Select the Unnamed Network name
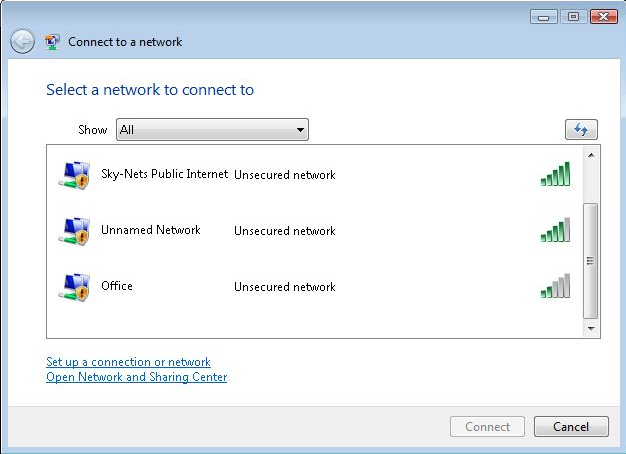Screen dimensions: 626x454 pos(151,230)
